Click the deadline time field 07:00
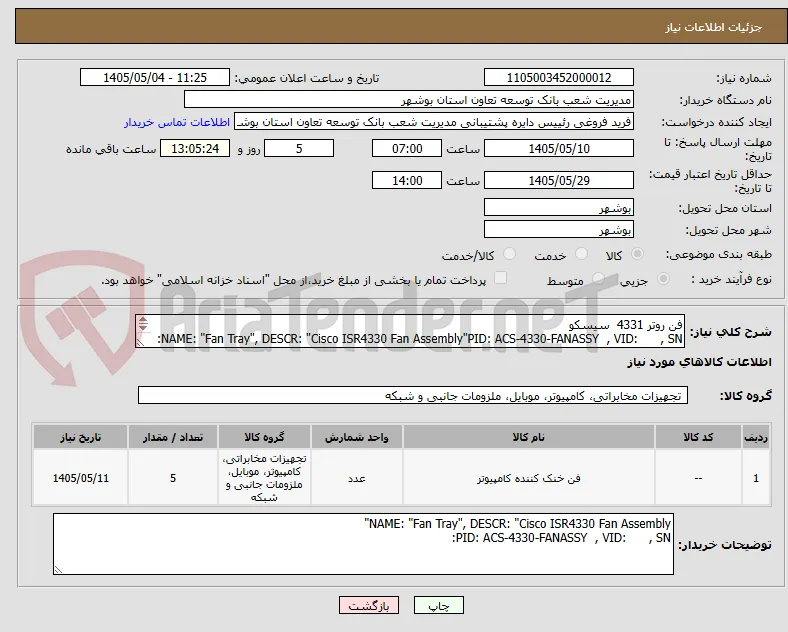The height and width of the screenshot is (632, 788). click(407, 149)
